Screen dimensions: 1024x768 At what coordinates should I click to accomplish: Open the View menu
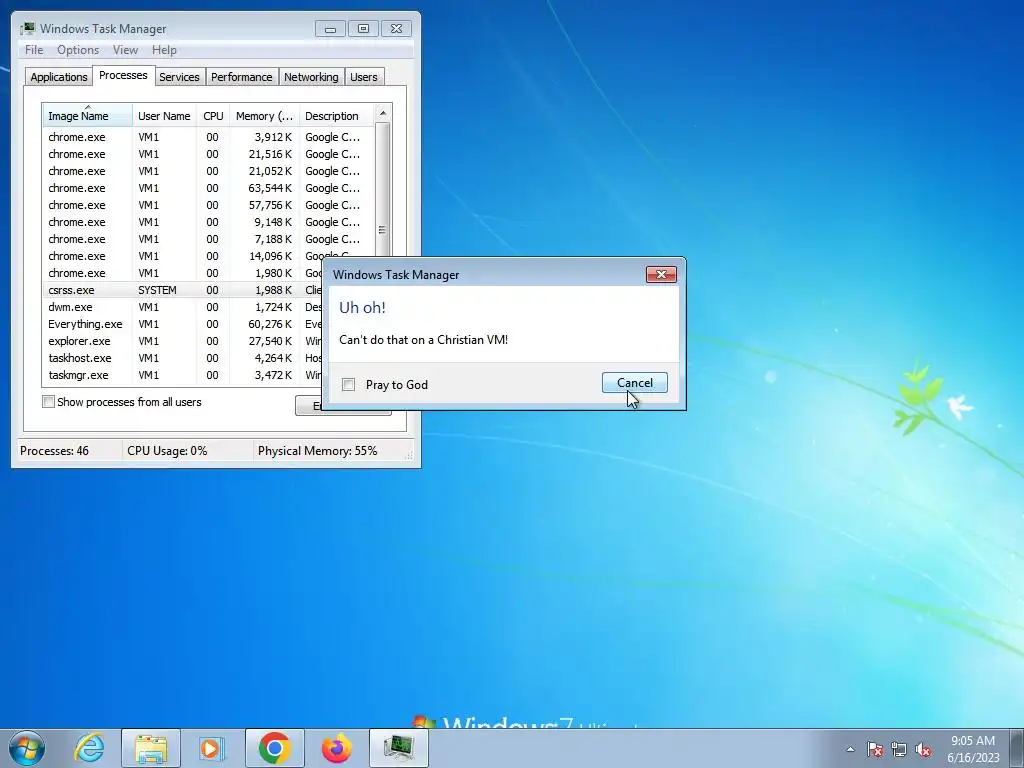coord(125,50)
